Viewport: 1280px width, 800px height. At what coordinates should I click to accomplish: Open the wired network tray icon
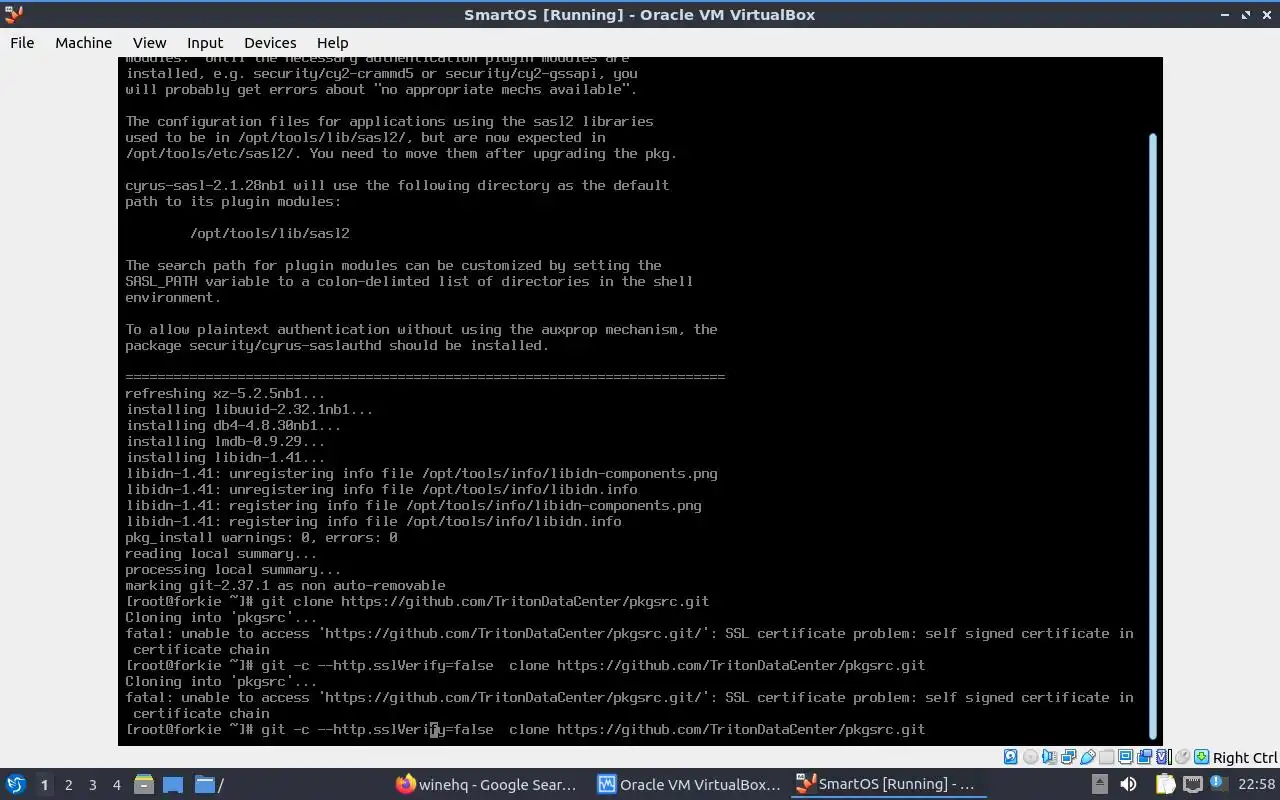[x=1192, y=784]
